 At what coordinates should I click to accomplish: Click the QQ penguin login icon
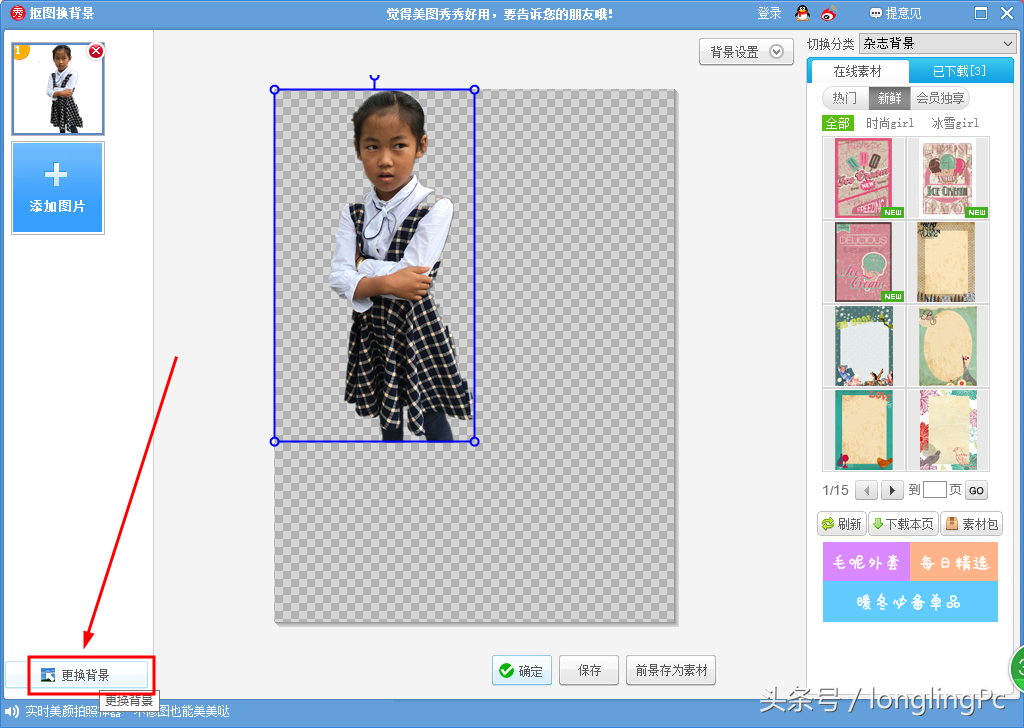[x=802, y=13]
